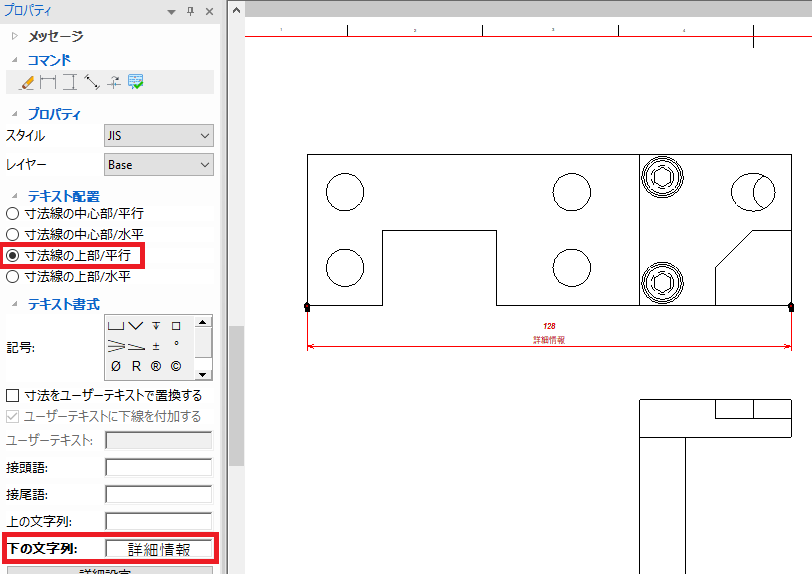Collapse the テキスト配置 section
Screen dimensions: 812x574
(14, 196)
